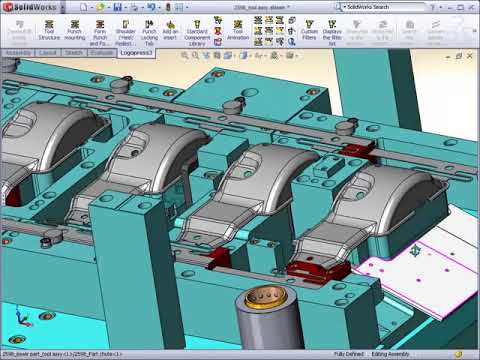The height and width of the screenshot is (360, 480).
Task: Create a new document with New icon
Action: click(84, 7)
